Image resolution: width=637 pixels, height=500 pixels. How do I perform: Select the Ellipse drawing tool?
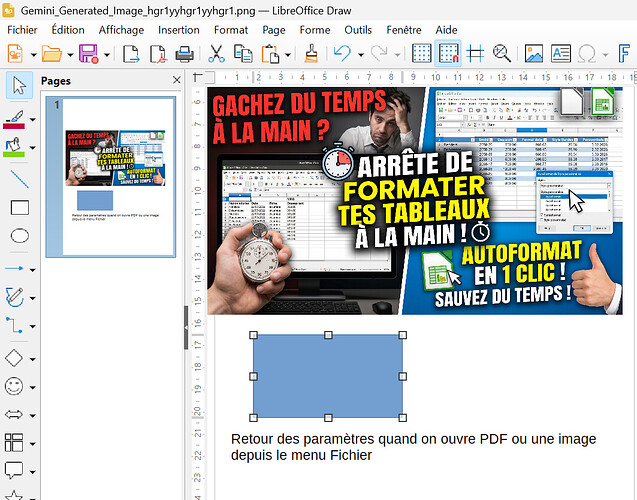20,236
